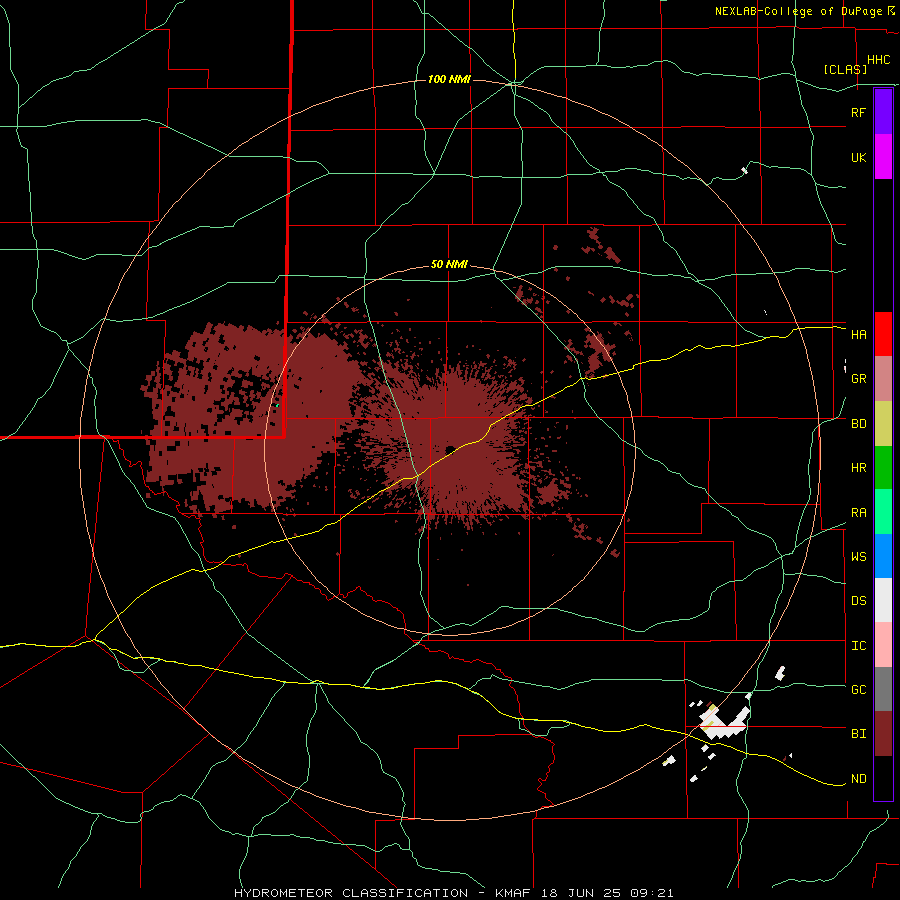900x900 pixels.
Task: Click the '18 JUN 25 09:21' timestamp
Action: point(609,893)
